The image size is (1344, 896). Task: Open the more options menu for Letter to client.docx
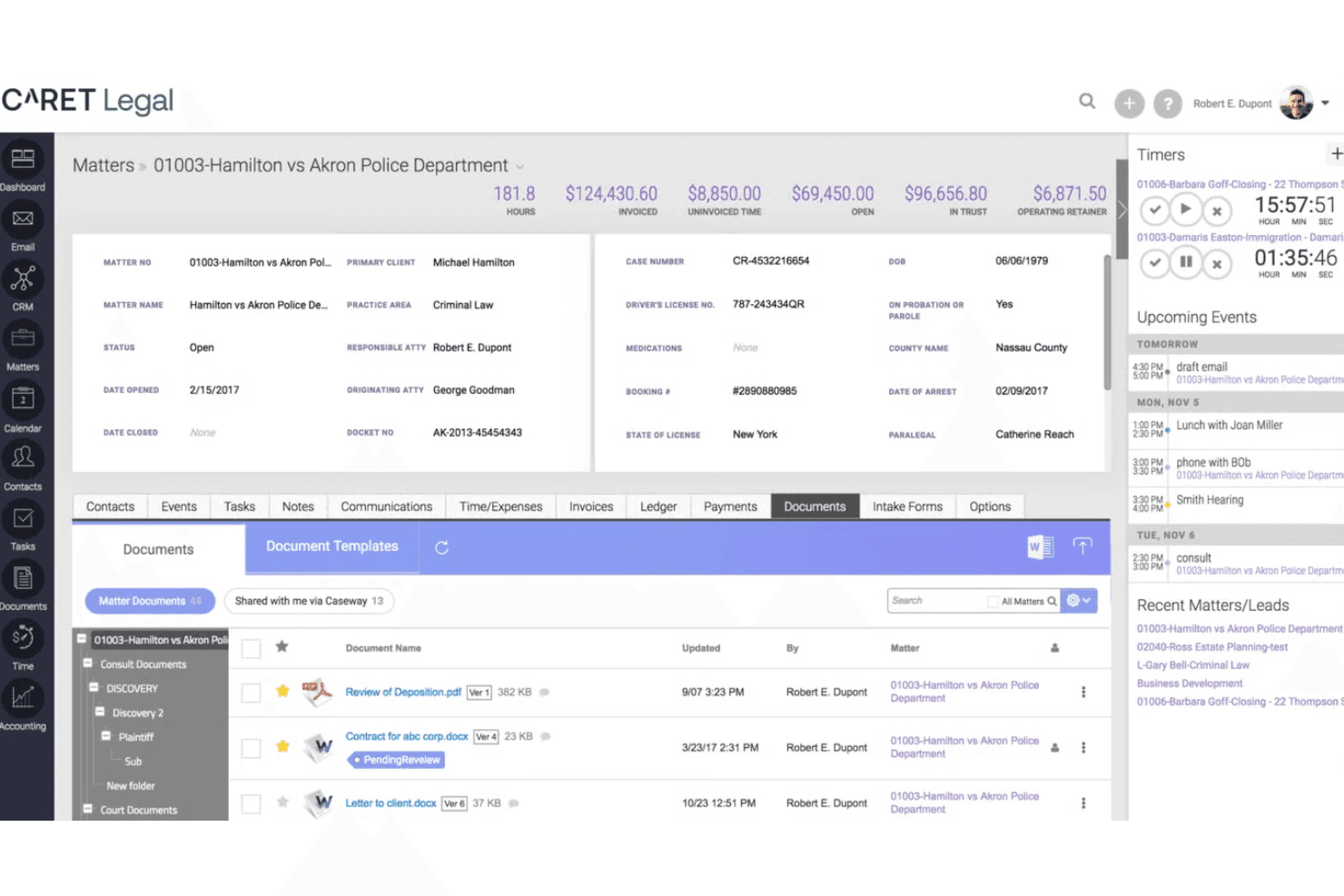click(x=1083, y=803)
